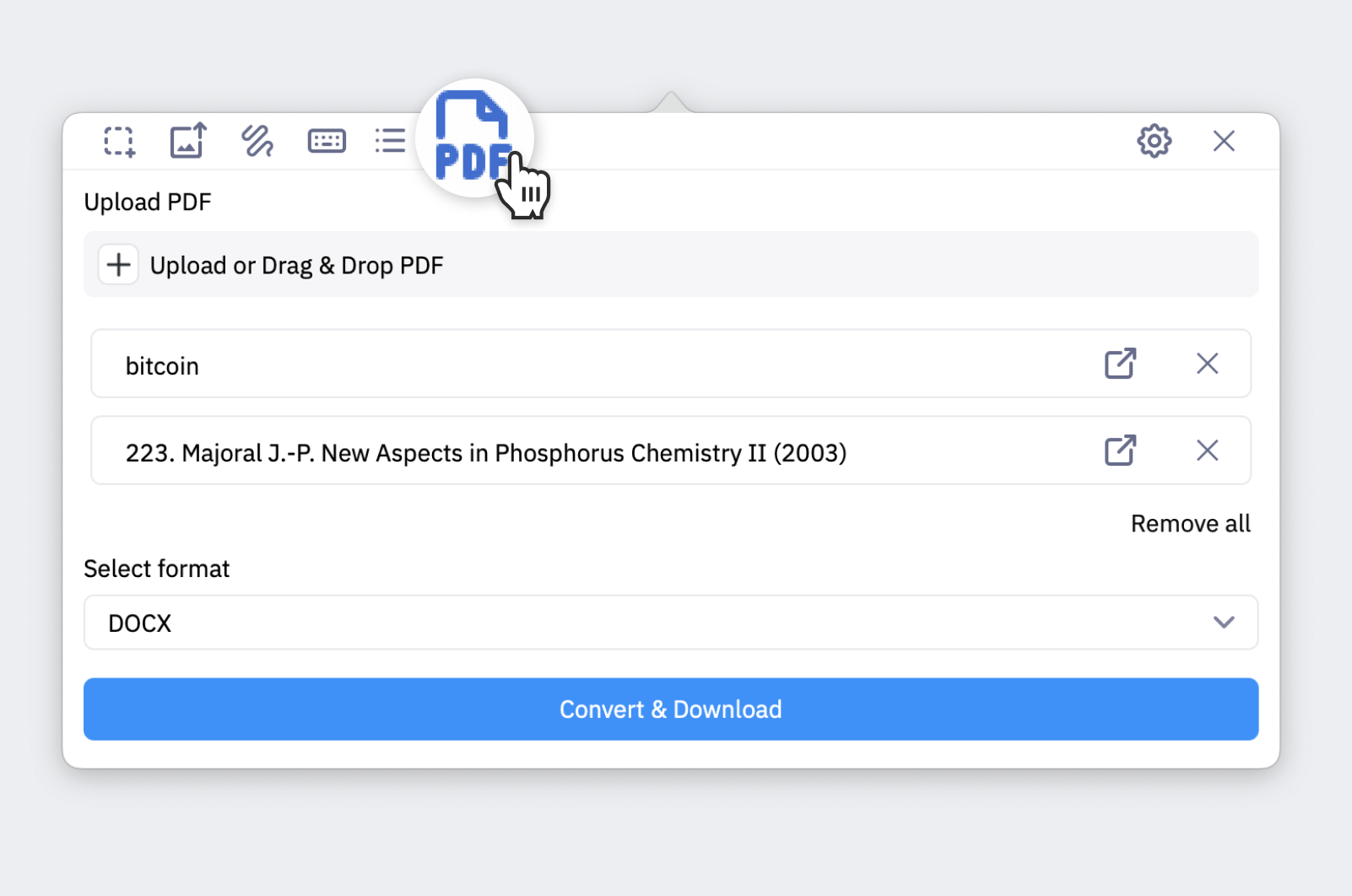
Task: Open the list view tool
Action: point(390,140)
